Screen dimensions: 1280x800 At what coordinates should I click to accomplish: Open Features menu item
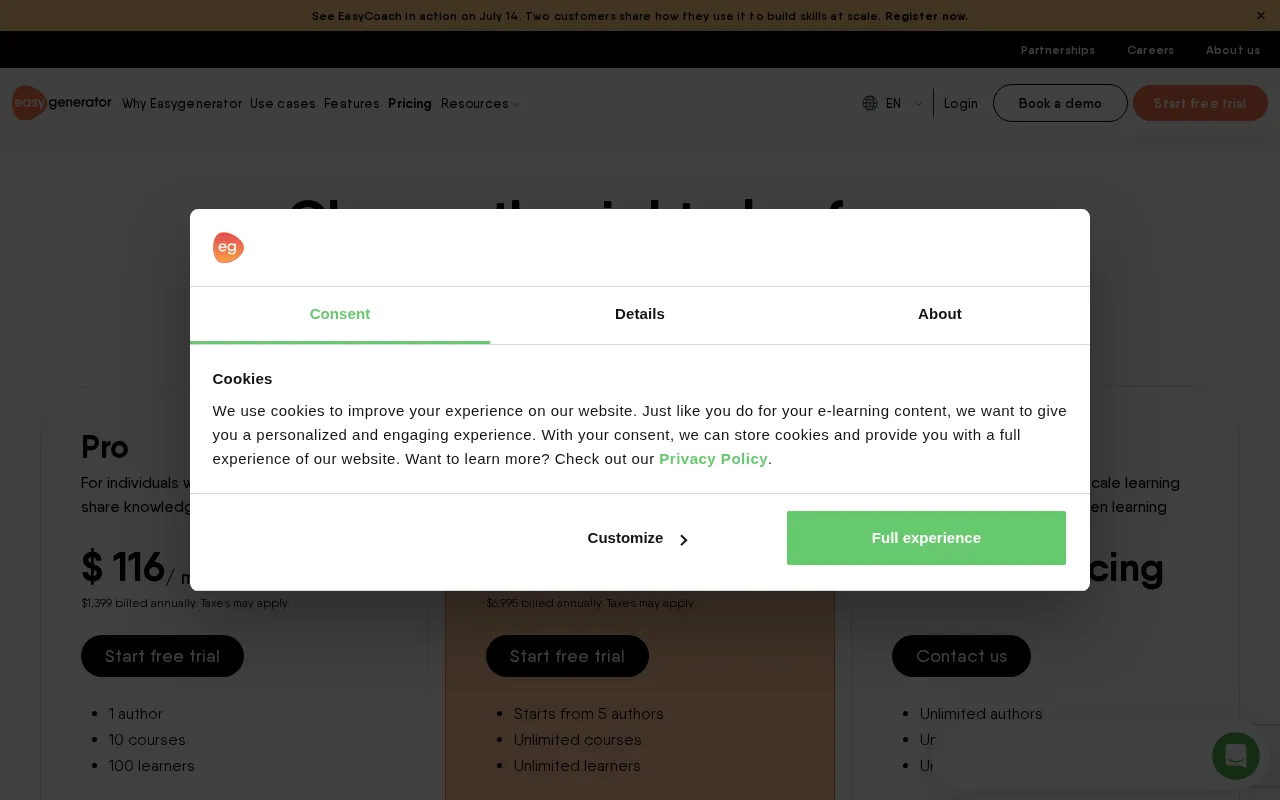pyautogui.click(x=352, y=104)
